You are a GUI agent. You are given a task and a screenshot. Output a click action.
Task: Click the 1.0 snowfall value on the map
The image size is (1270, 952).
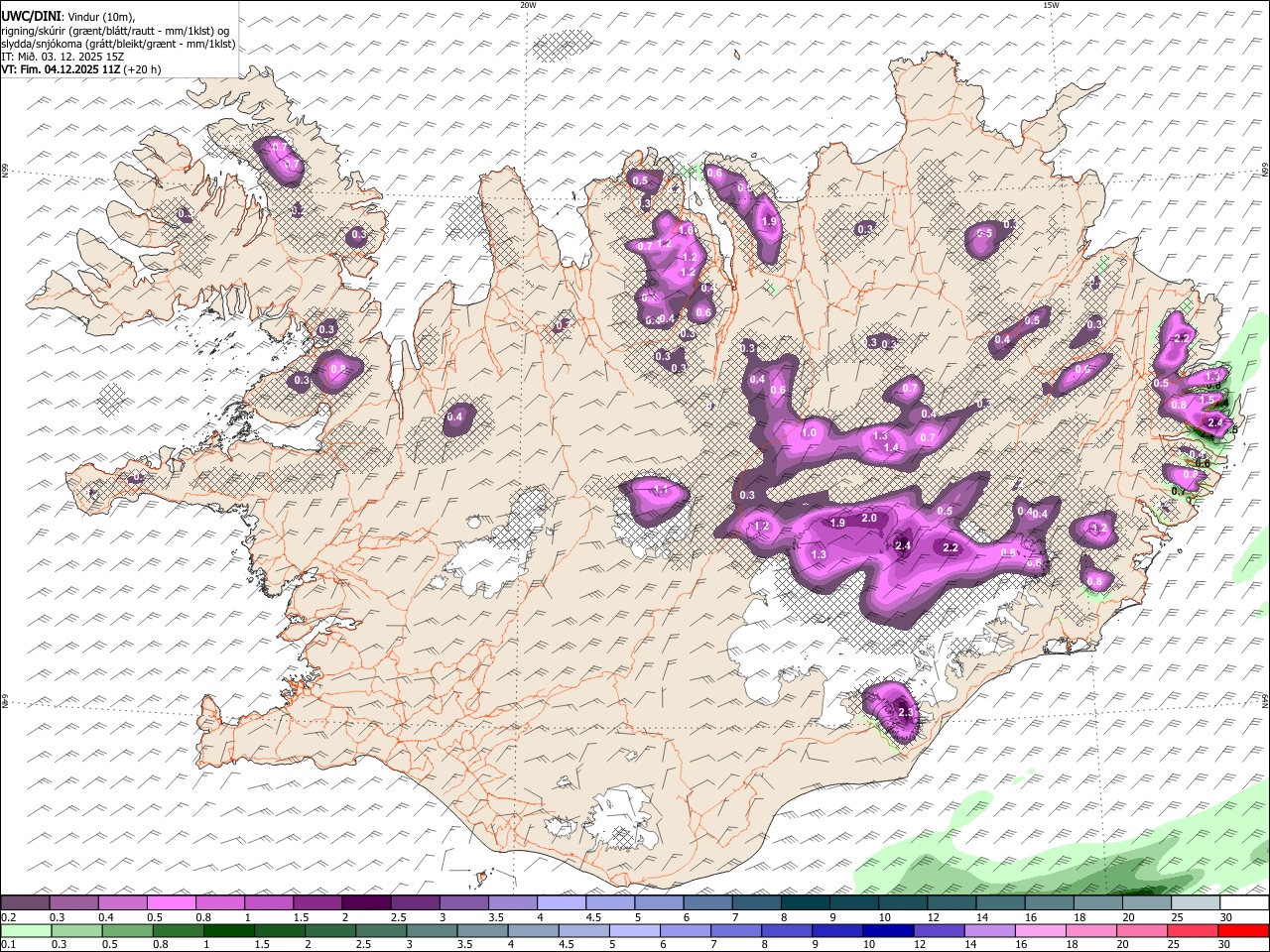(809, 433)
